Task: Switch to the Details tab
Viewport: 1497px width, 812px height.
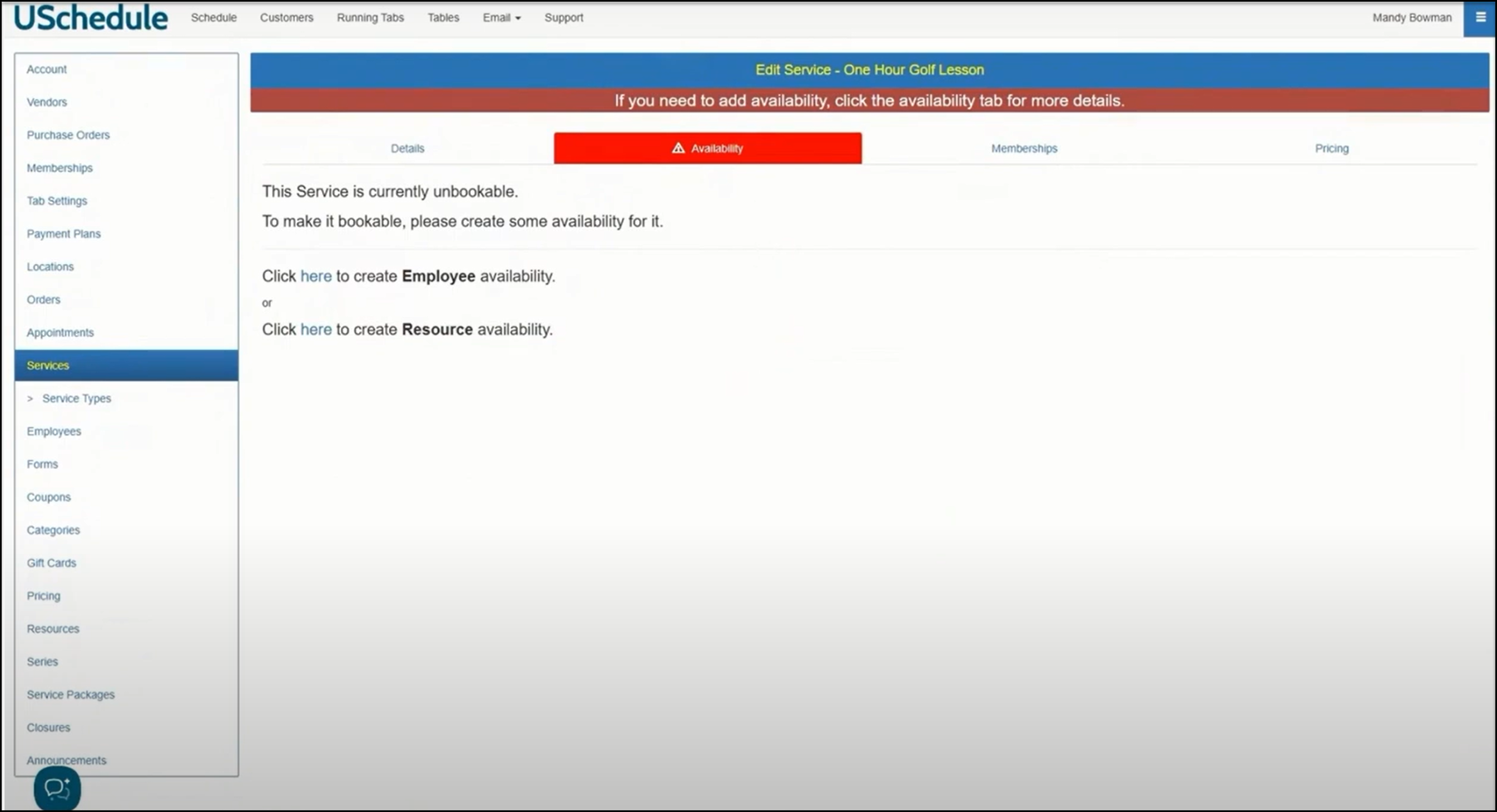Action: [x=407, y=148]
